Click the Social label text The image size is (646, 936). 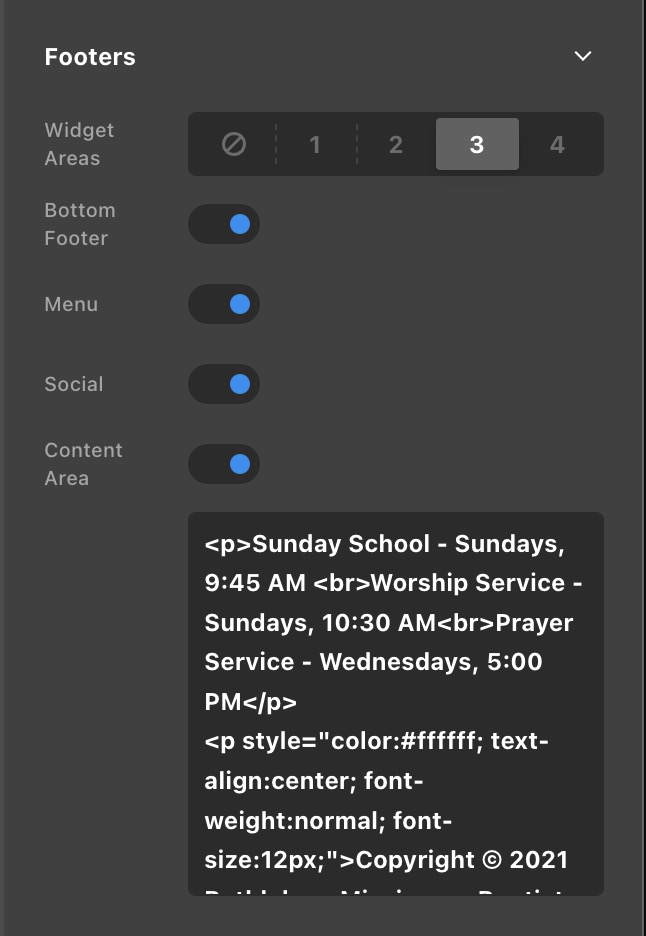pyautogui.click(x=74, y=384)
